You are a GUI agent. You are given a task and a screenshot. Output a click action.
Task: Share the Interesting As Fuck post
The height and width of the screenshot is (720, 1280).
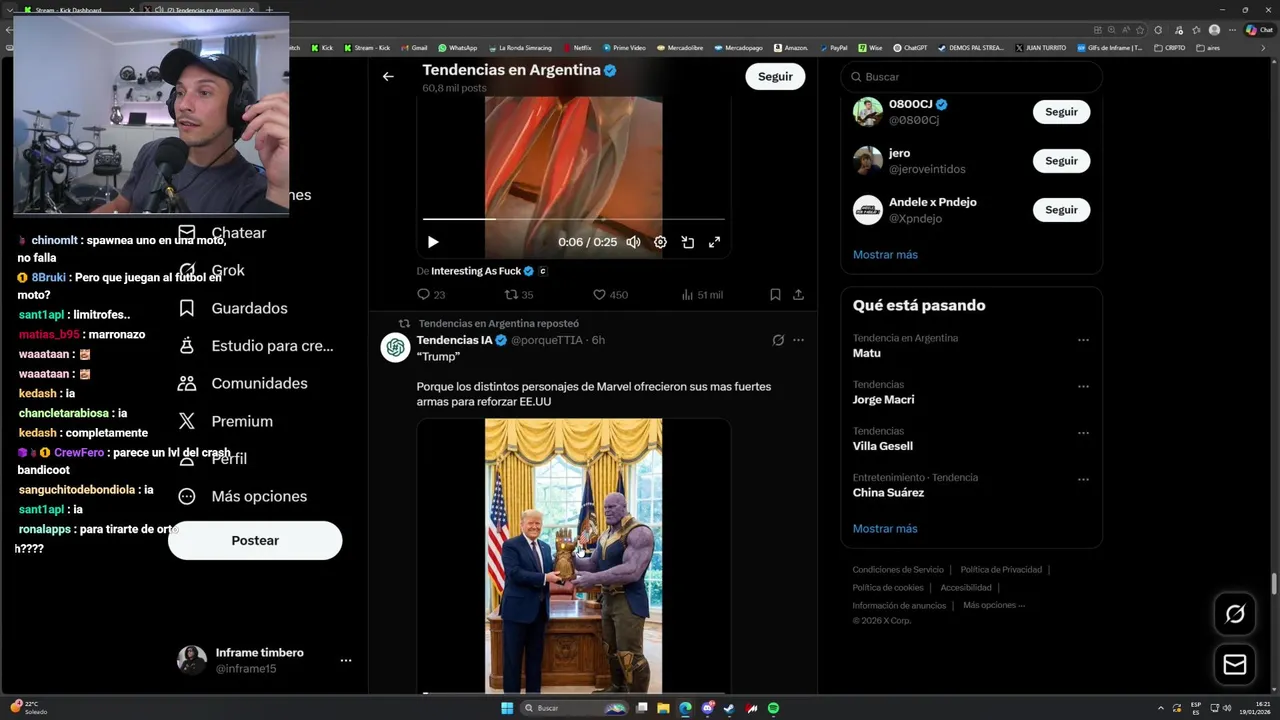point(798,295)
